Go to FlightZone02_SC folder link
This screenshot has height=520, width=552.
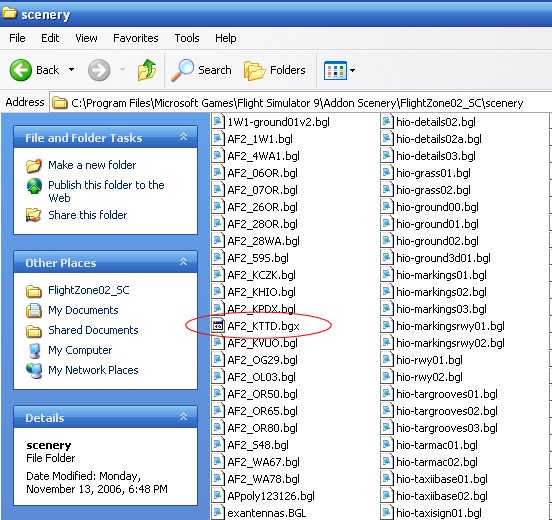(89, 290)
